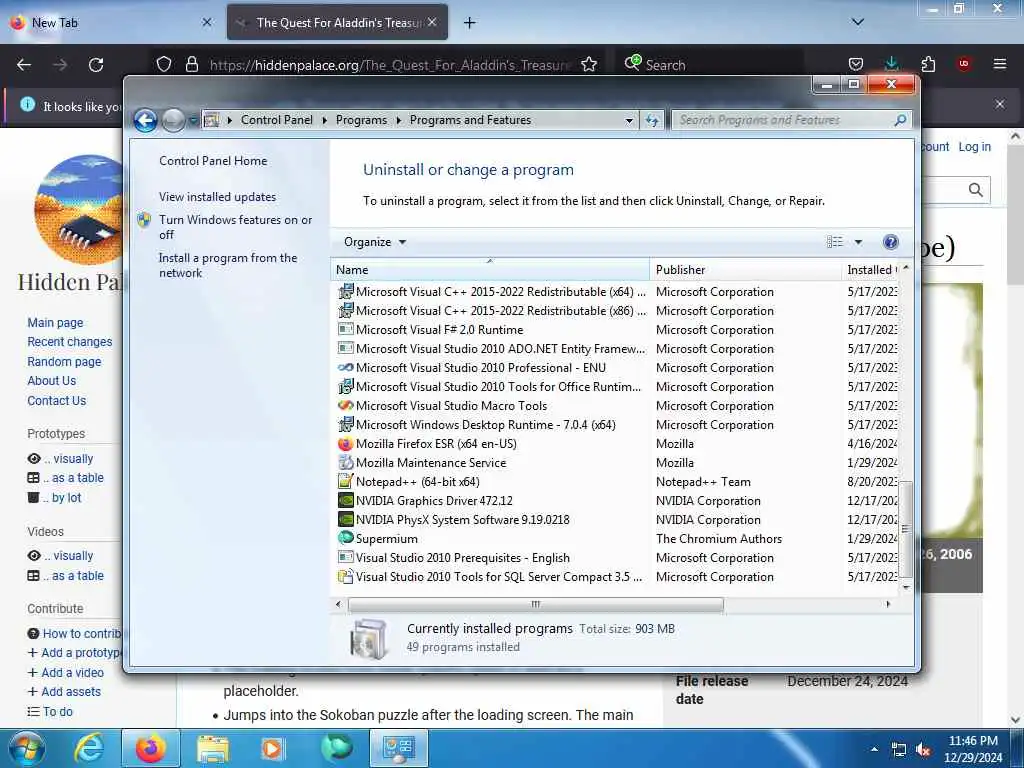Click the back arrow in Control Panel window
The height and width of the screenshot is (768, 1024).
click(x=145, y=120)
